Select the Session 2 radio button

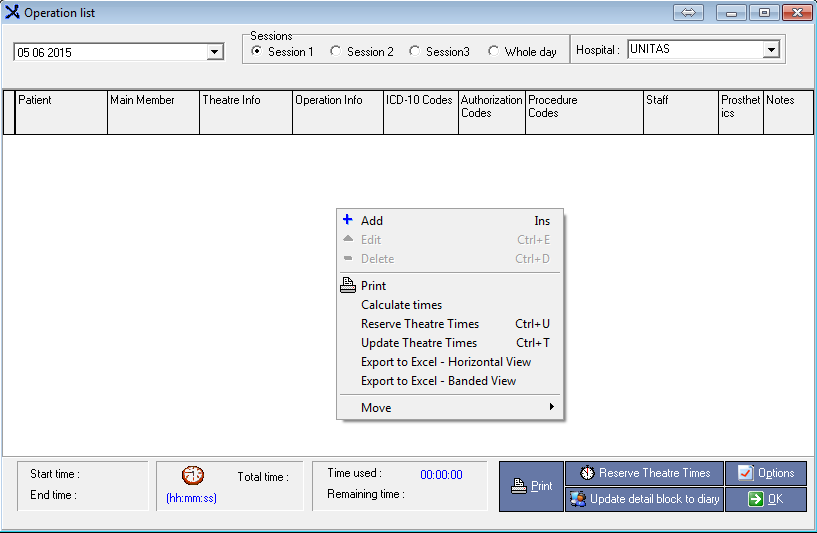point(336,51)
